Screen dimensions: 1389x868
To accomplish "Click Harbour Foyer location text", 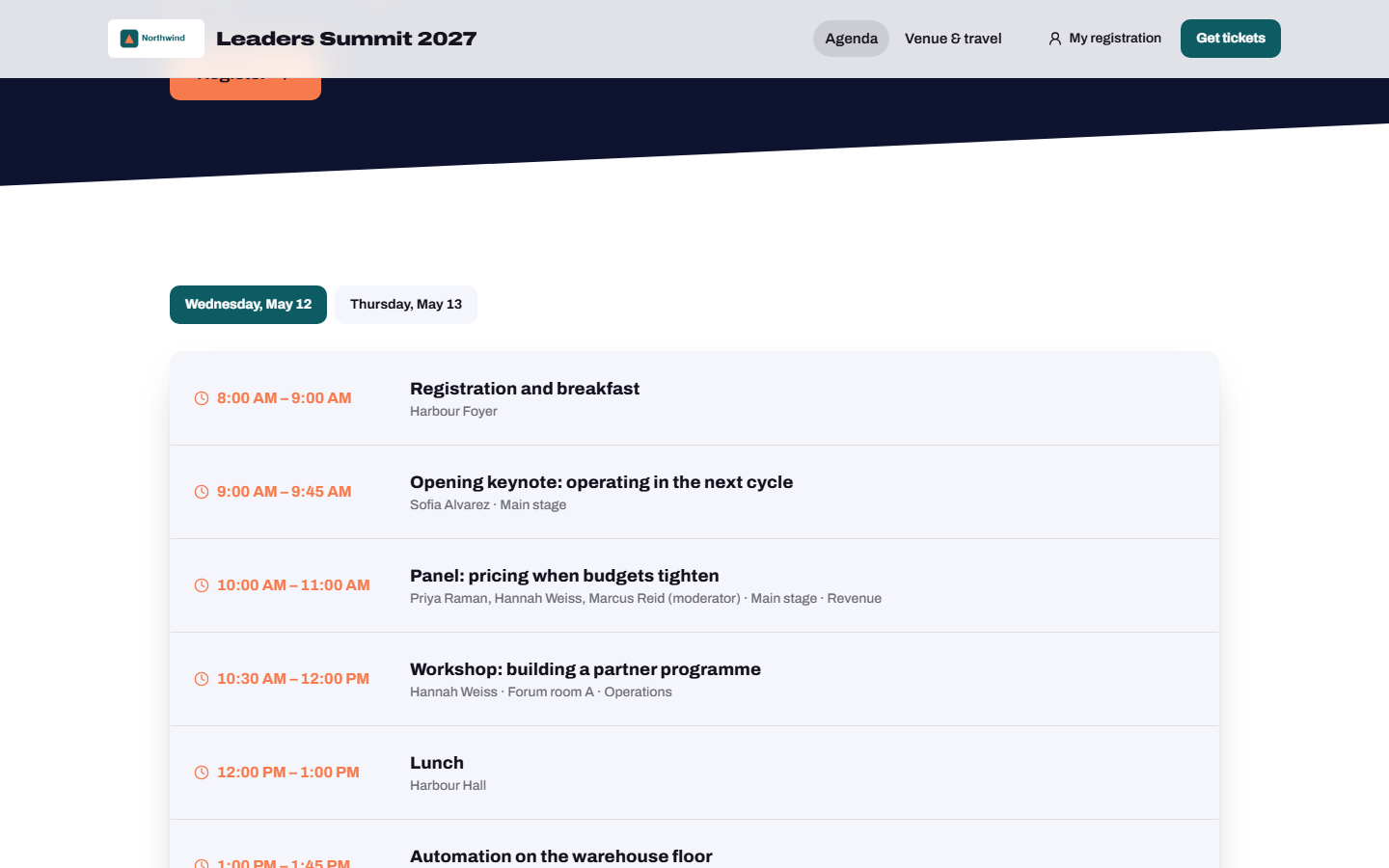I will coord(453,412).
